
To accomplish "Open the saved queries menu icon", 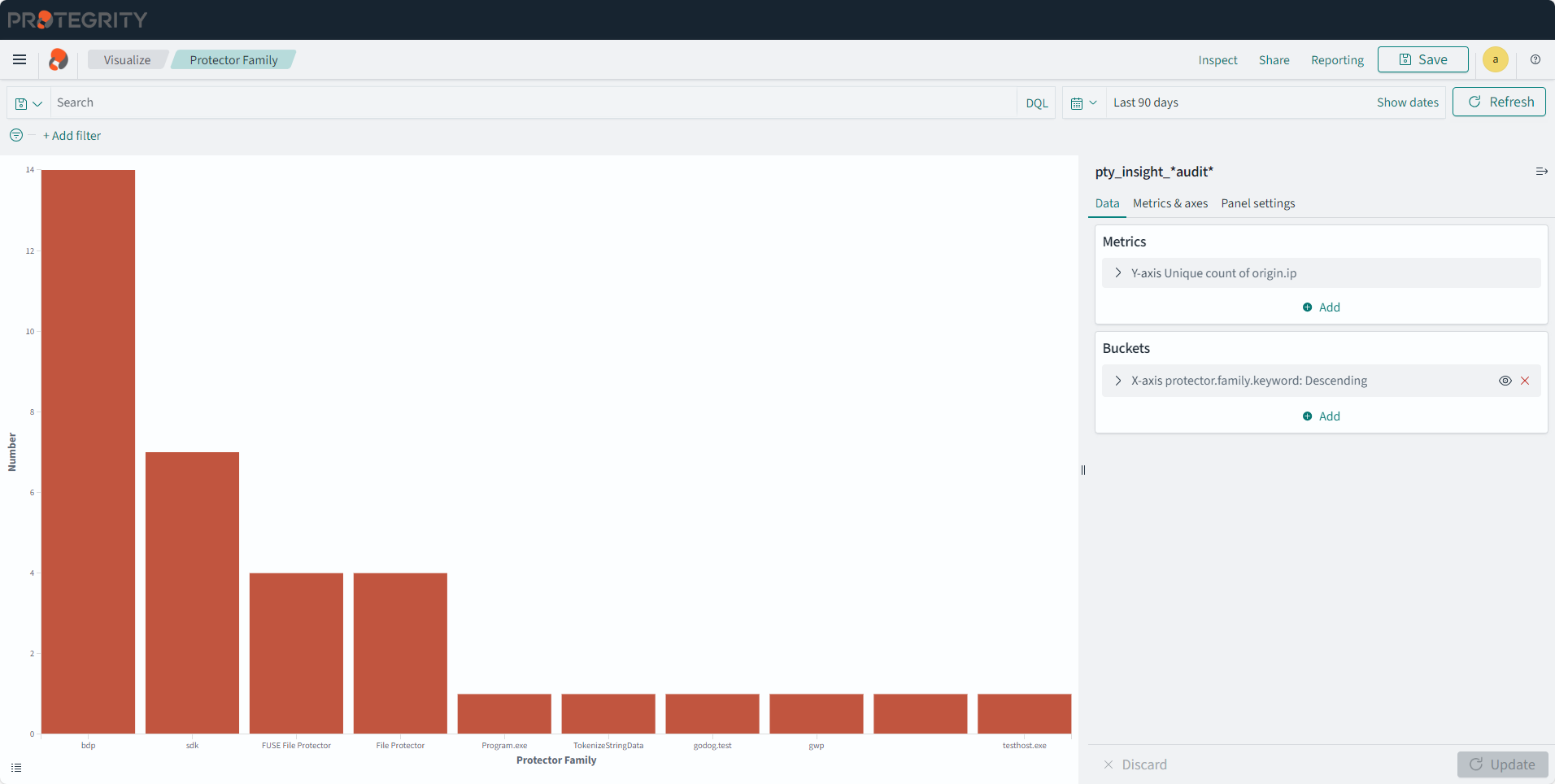I will 28,103.
